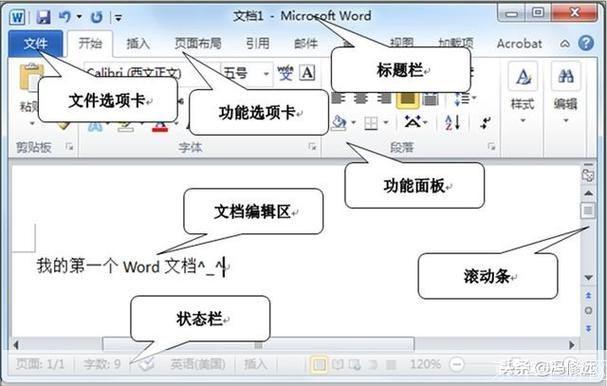Open the Undo history dropdown arrow
Viewport: 607px width, 386px height.
(x=79, y=17)
